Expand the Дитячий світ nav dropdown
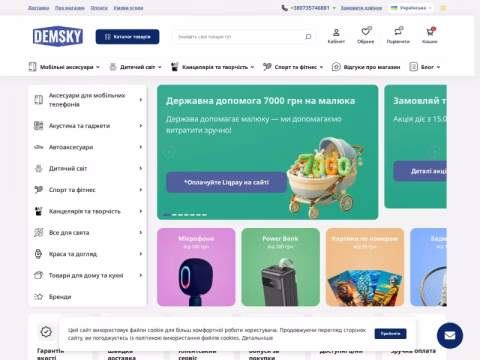This screenshot has width=480, height=360. click(x=160, y=67)
